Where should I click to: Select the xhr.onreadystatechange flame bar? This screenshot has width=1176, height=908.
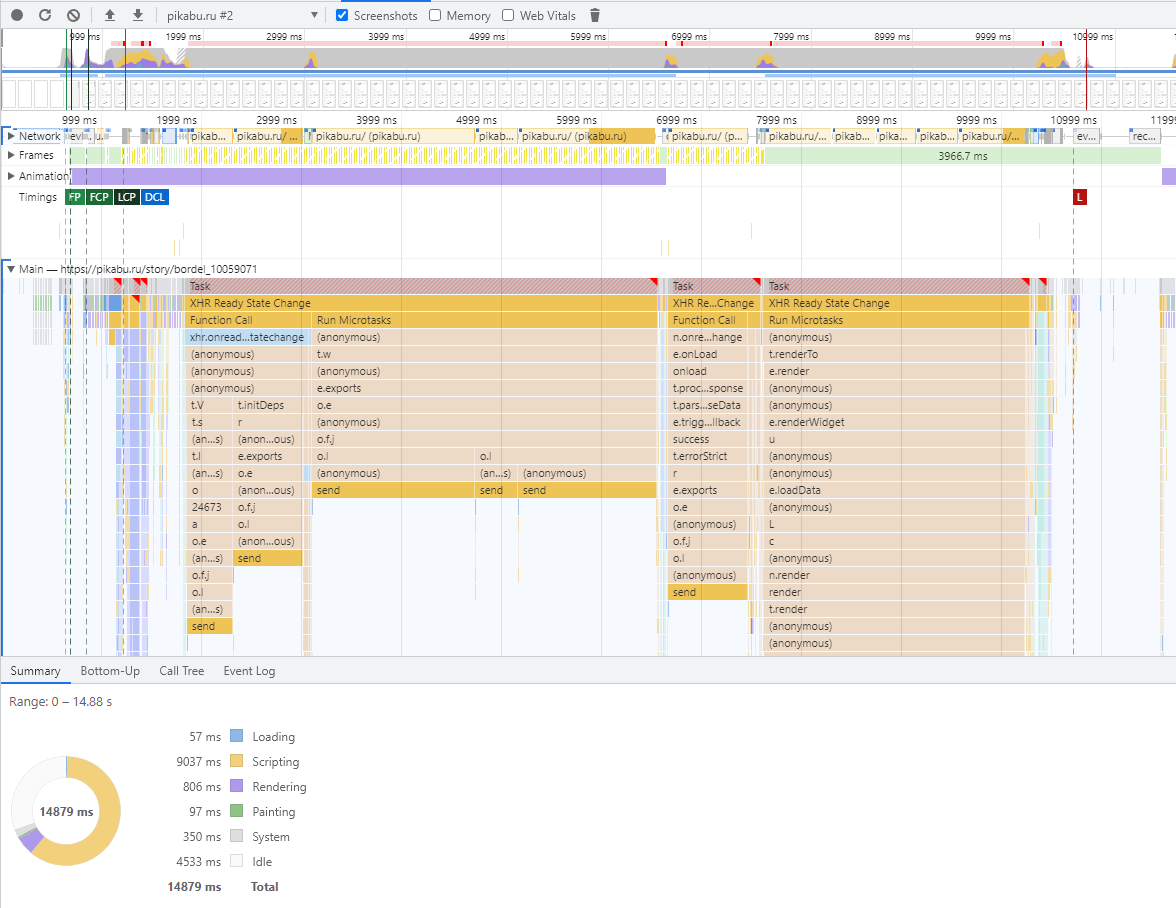(247, 337)
